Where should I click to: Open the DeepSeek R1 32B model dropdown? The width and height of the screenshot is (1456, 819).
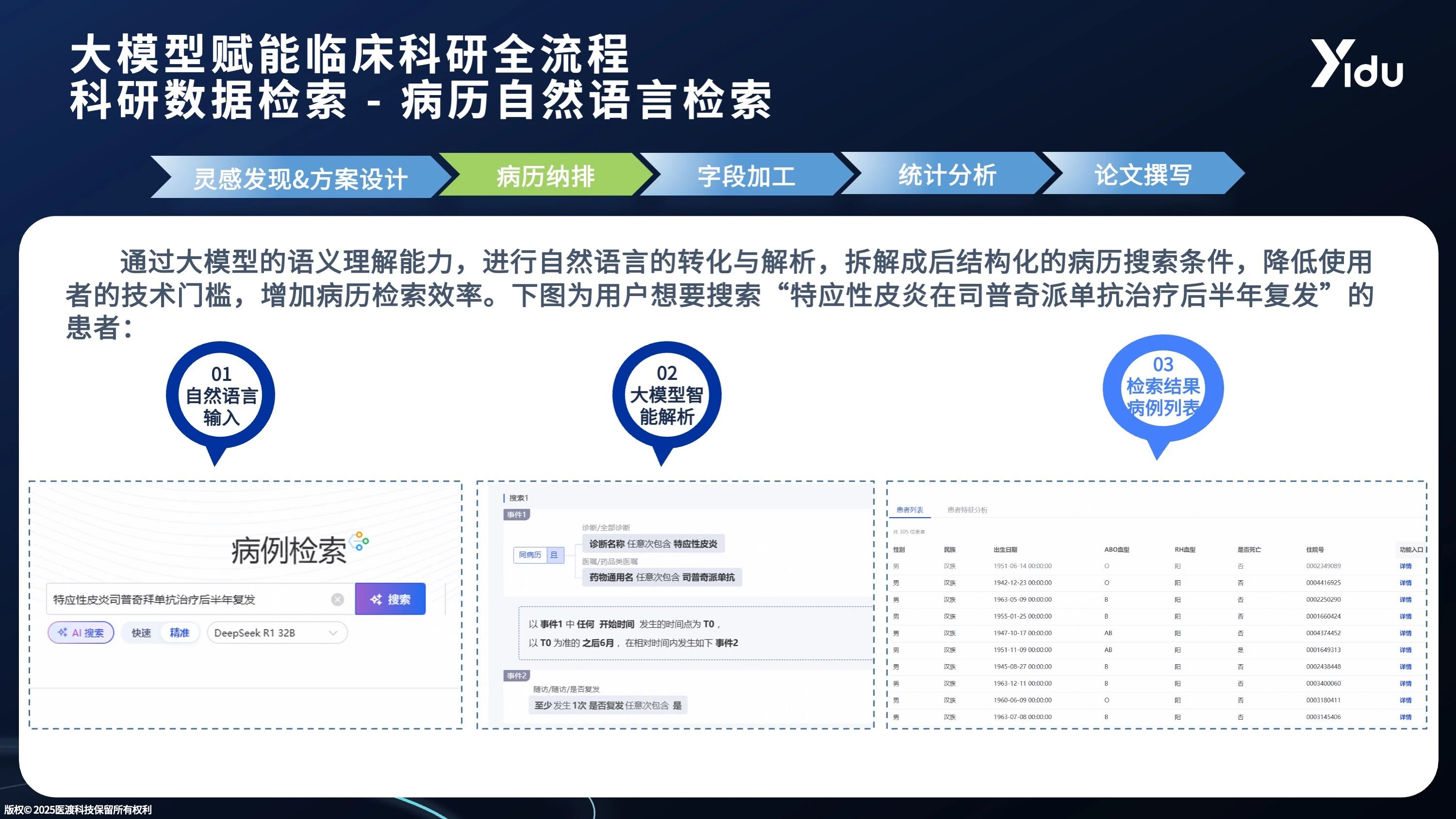click(277, 633)
